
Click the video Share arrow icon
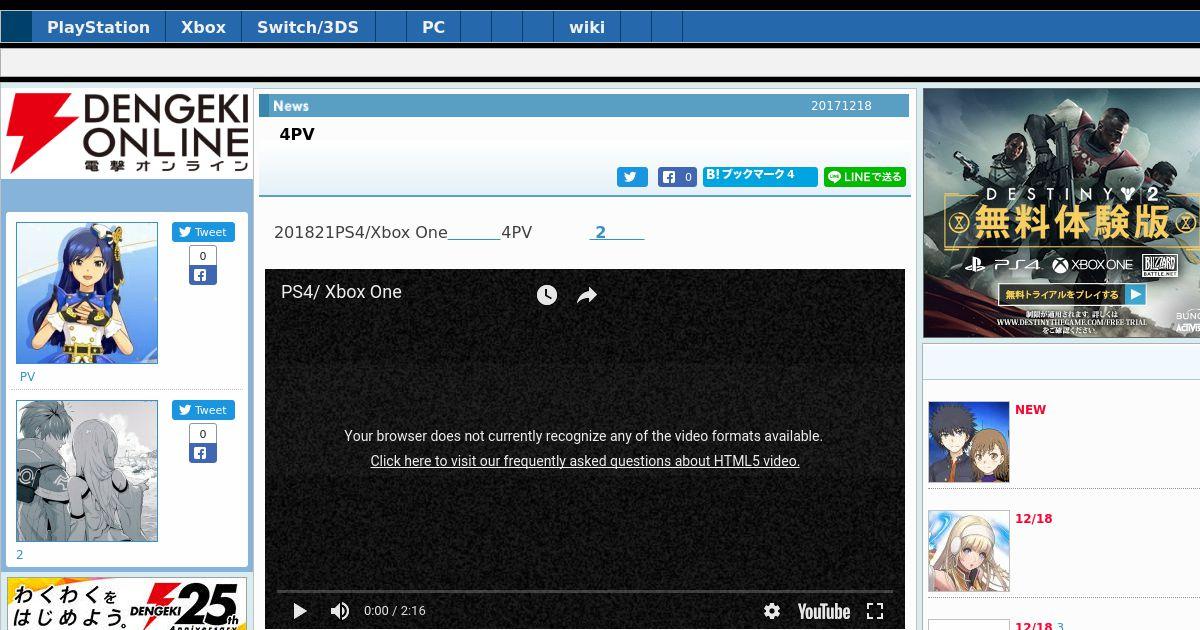587,295
